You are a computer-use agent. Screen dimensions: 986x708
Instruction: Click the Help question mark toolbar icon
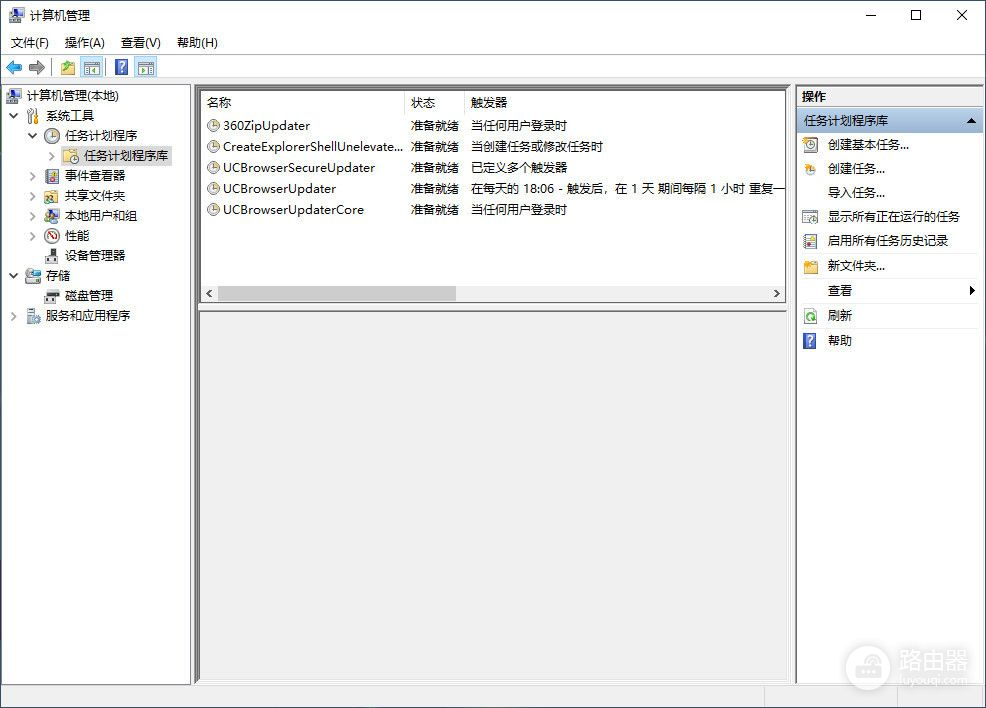pos(121,68)
